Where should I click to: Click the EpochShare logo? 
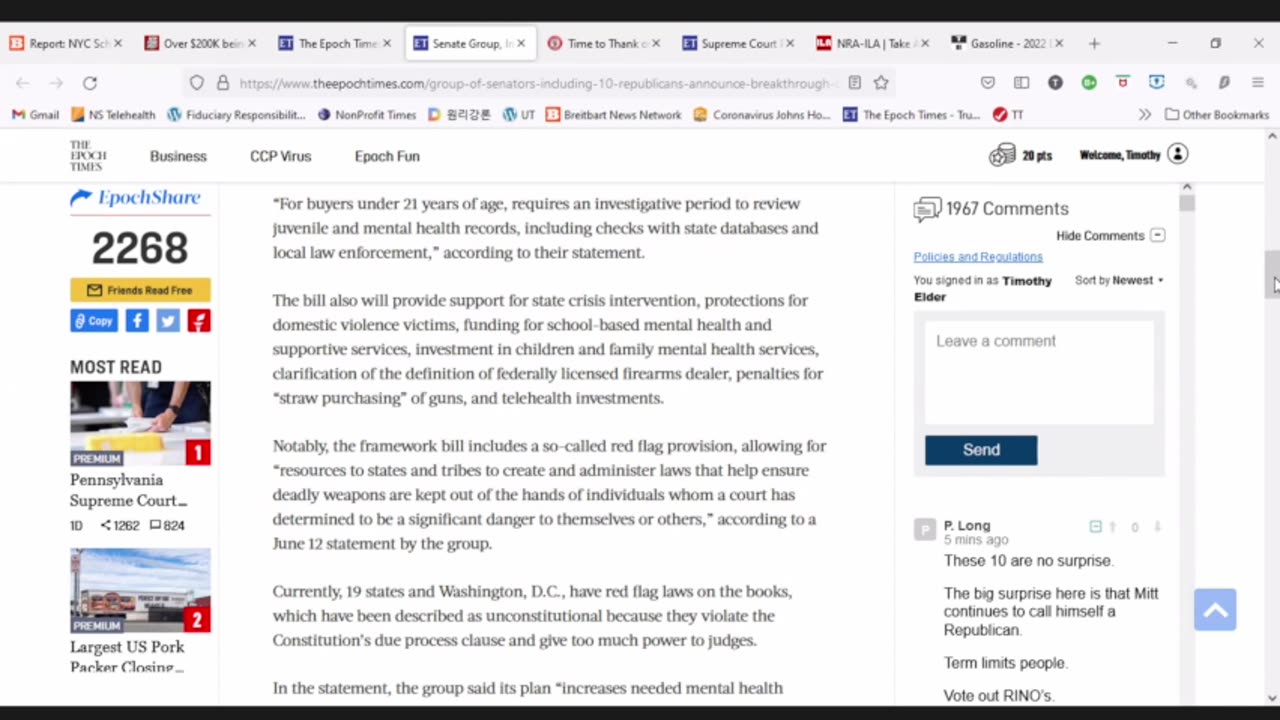click(x=135, y=198)
